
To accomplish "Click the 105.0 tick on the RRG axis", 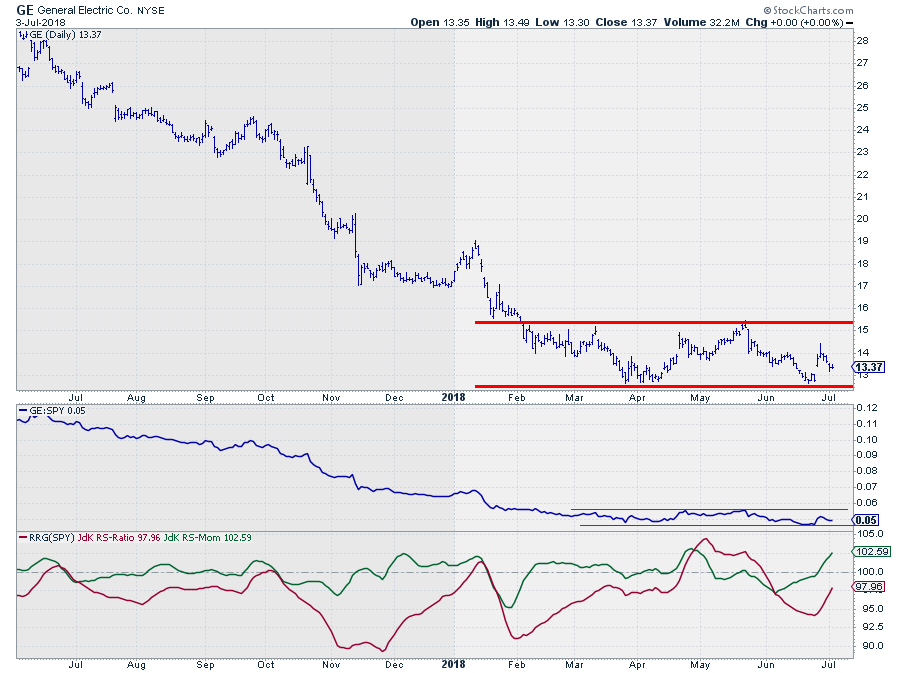I will tap(871, 534).
